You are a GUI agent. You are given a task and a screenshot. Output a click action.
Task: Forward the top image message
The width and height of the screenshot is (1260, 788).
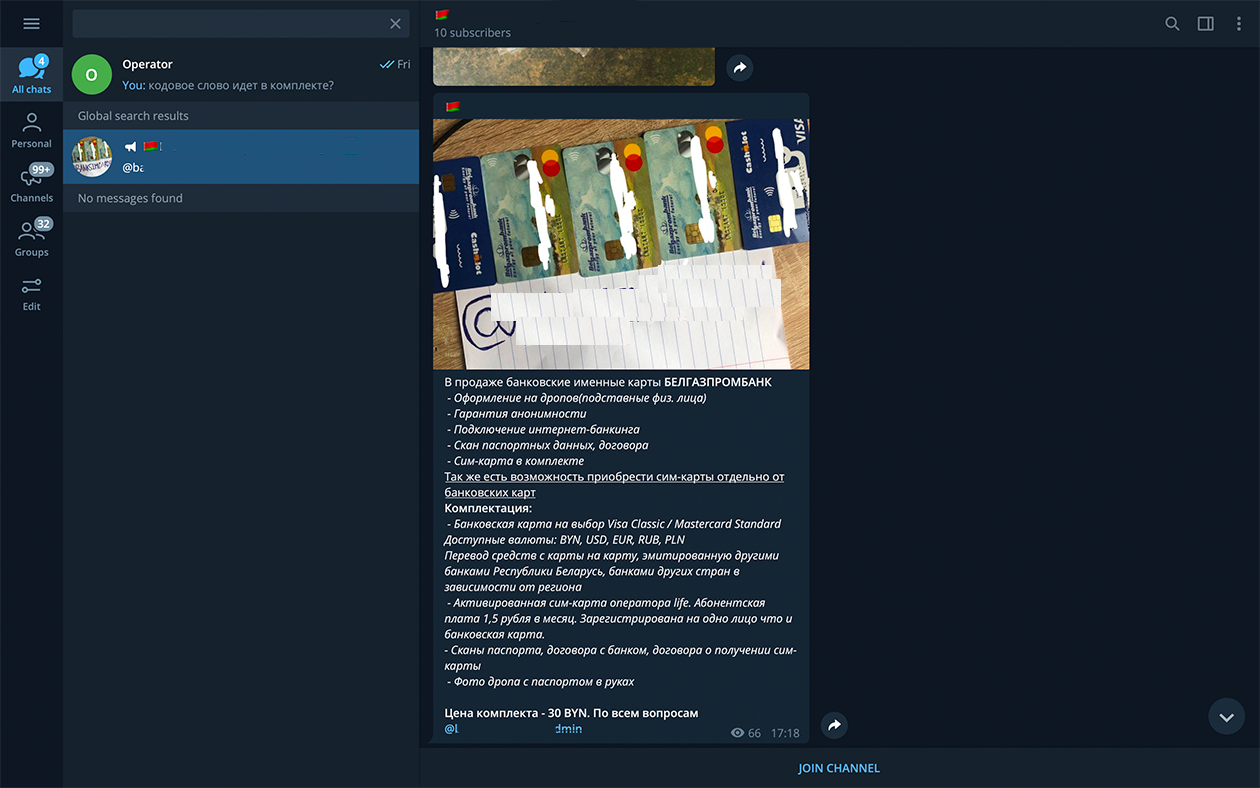point(739,68)
